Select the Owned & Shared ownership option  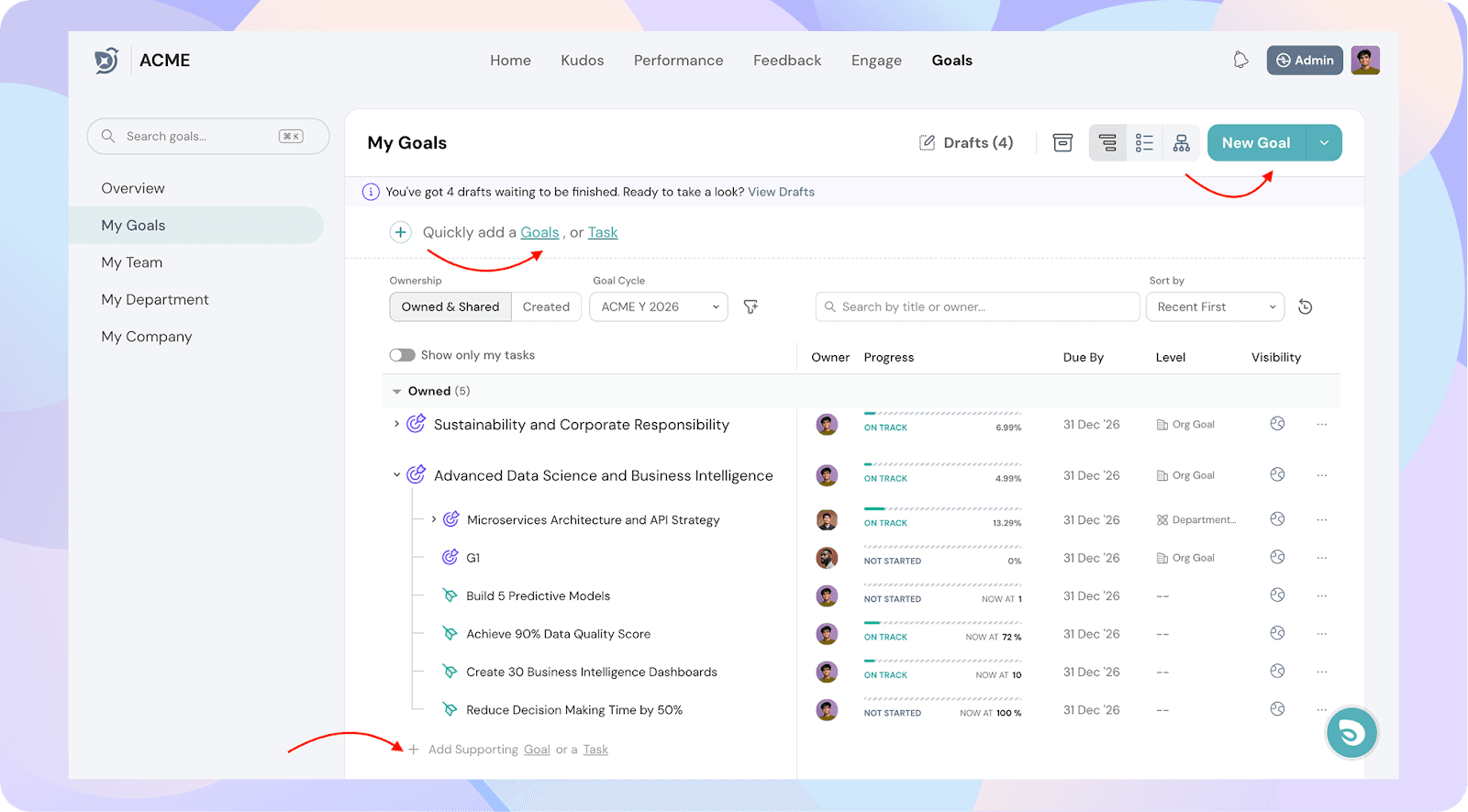(450, 307)
